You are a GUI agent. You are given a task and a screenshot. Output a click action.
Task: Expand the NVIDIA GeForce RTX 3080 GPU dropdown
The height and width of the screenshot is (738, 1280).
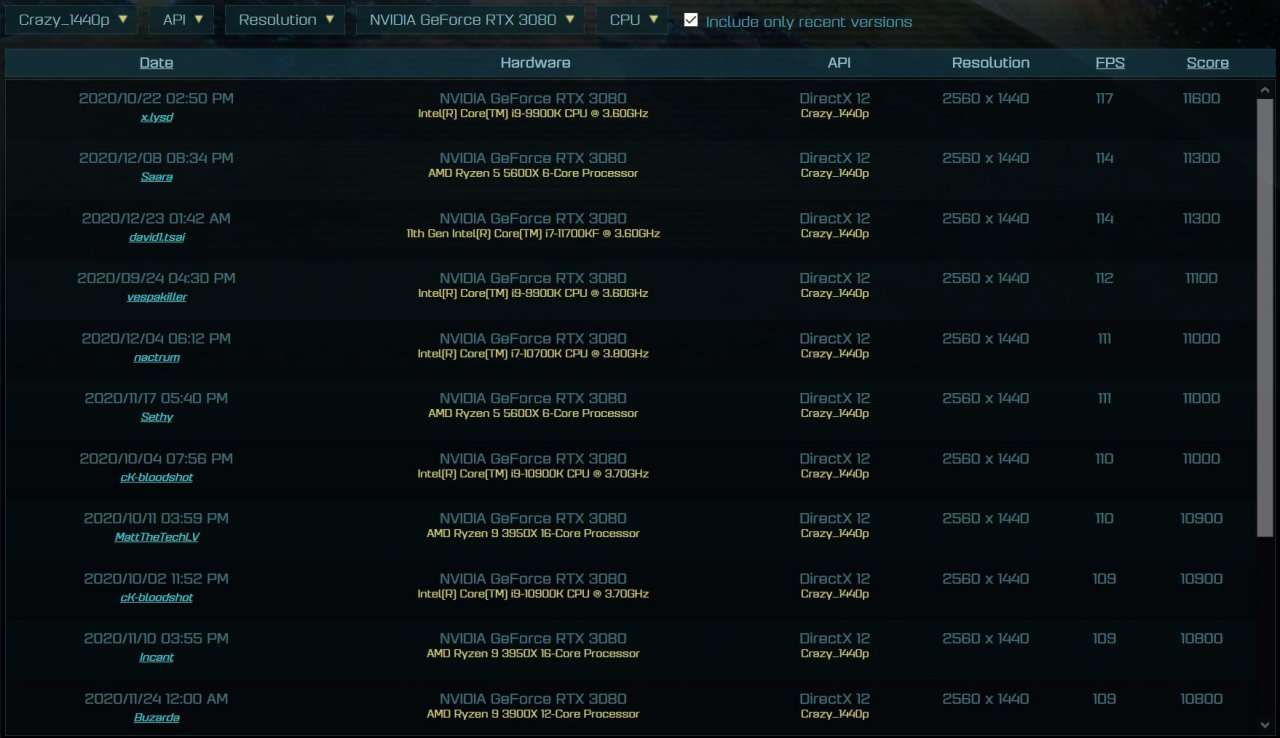click(470, 19)
